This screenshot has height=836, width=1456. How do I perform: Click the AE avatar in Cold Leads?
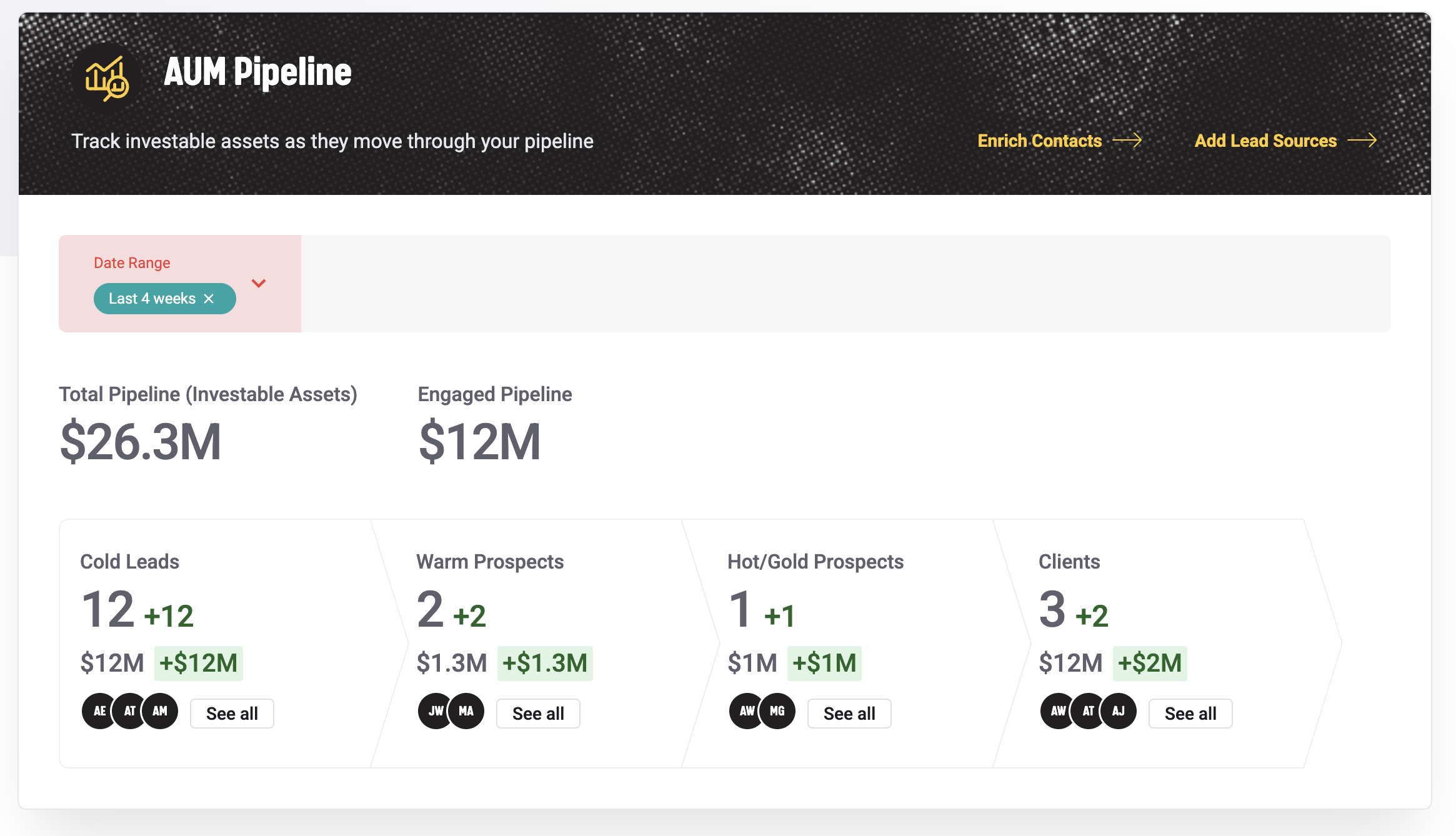(99, 711)
